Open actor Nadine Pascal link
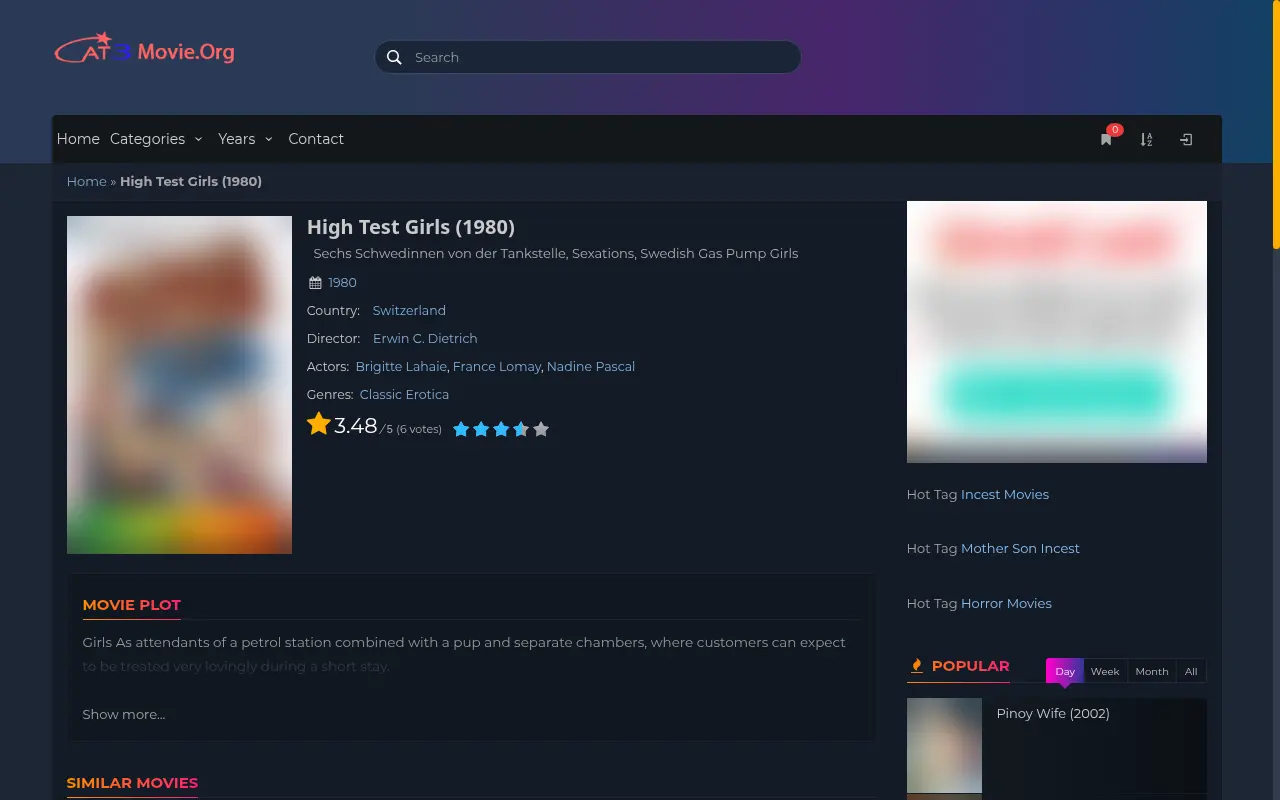The width and height of the screenshot is (1280, 800). coord(591,367)
